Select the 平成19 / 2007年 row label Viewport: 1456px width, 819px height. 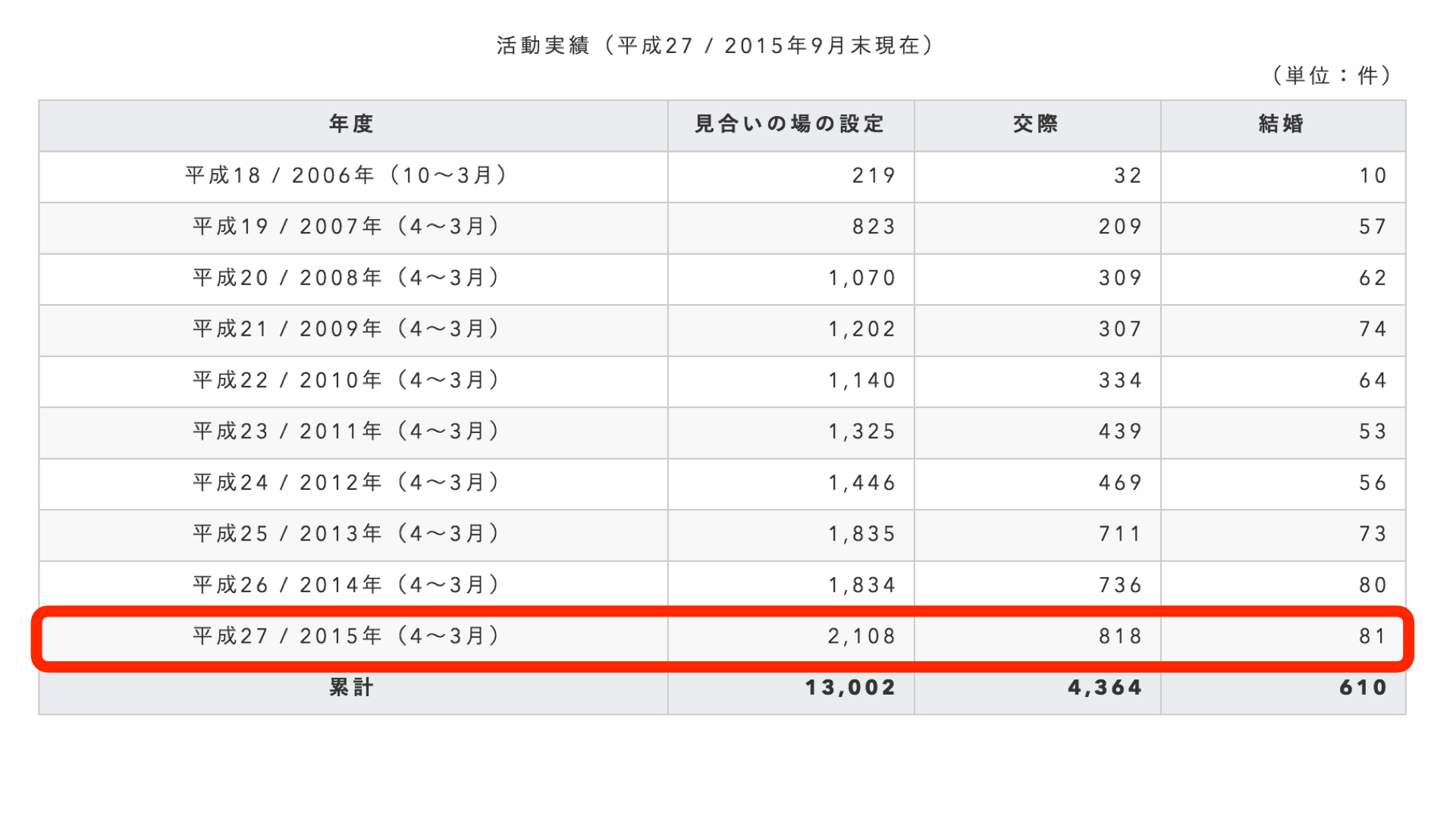347,226
